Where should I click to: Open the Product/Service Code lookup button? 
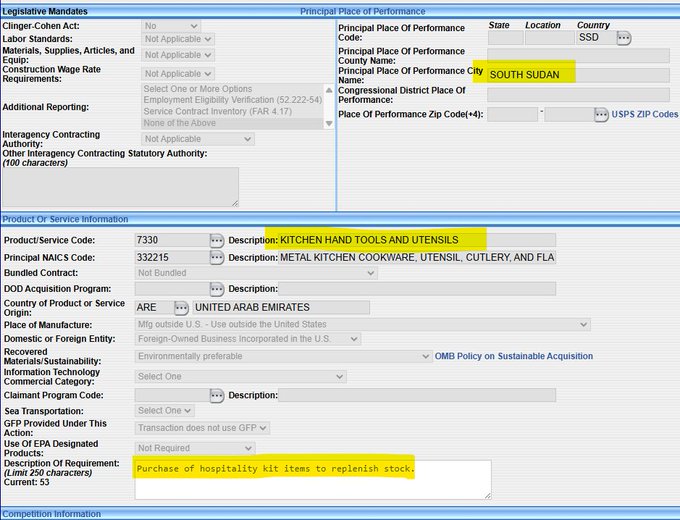click(217, 240)
